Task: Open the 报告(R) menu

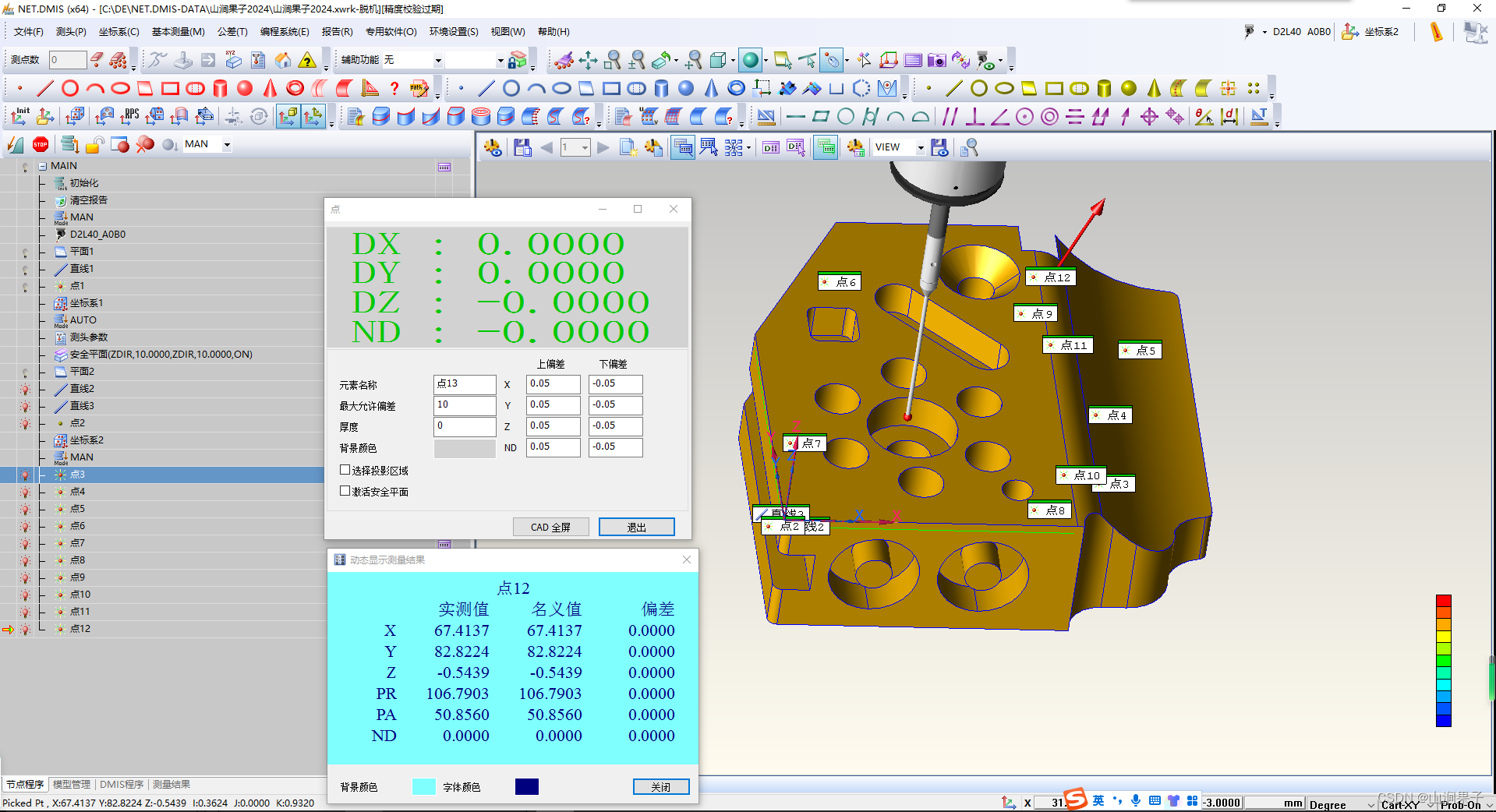Action: [x=338, y=32]
